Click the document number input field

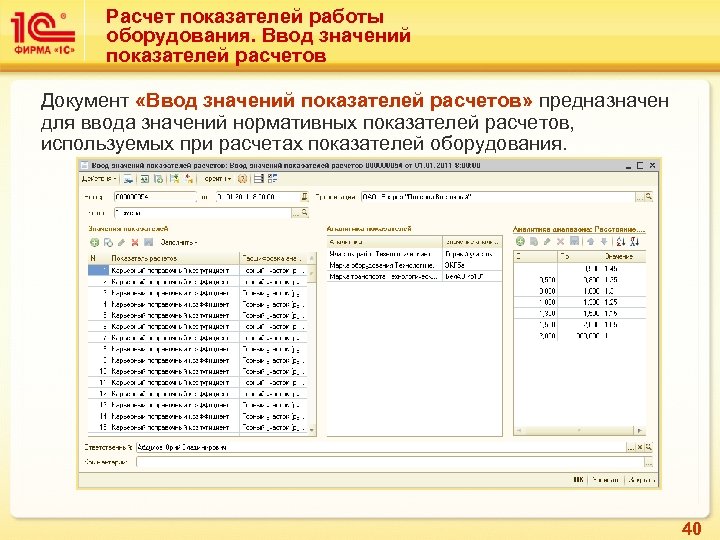[x=155, y=197]
